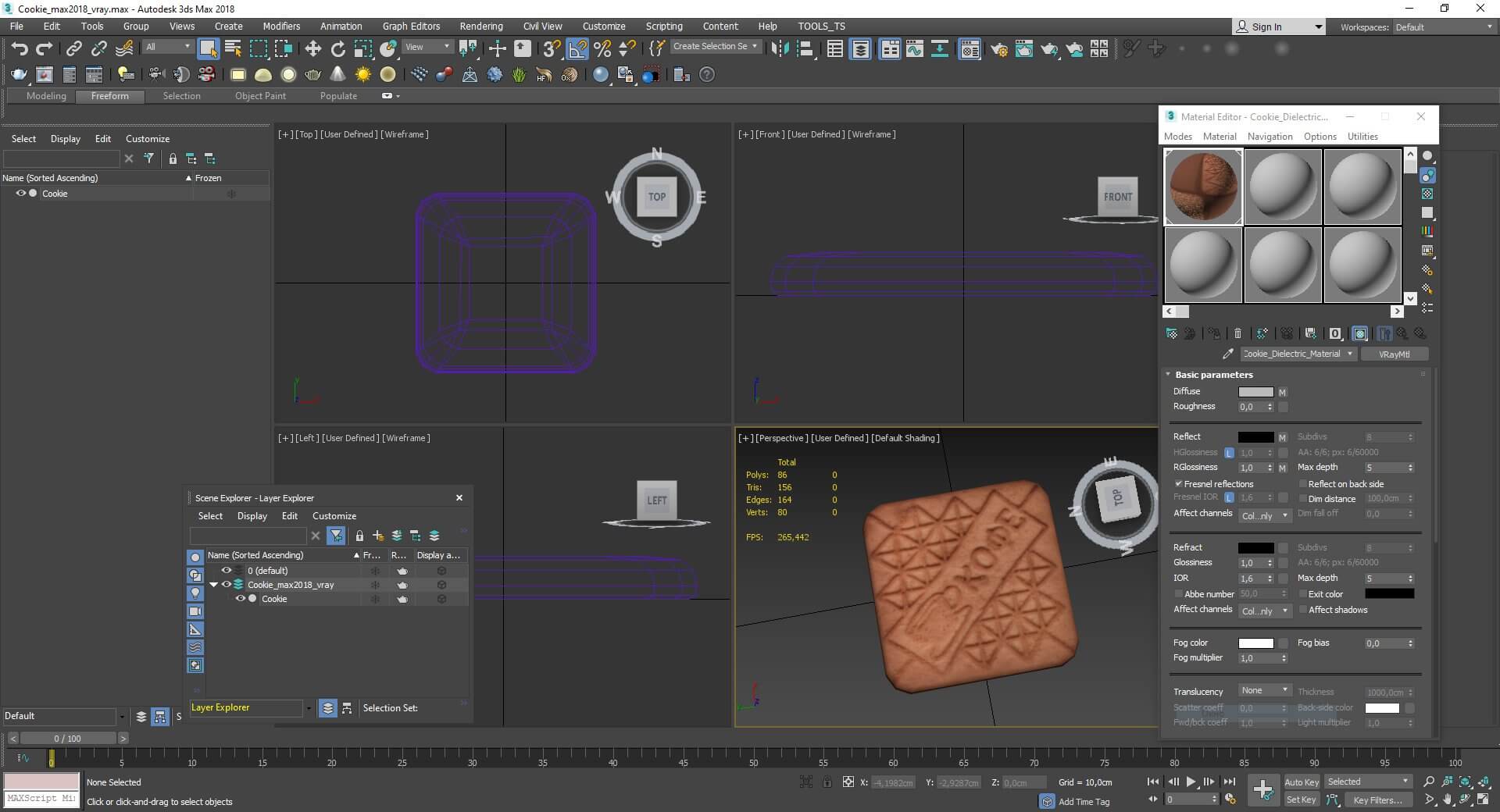The width and height of the screenshot is (1500, 812).
Task: Enable Reflect on back side checkbox
Action: [1302, 484]
